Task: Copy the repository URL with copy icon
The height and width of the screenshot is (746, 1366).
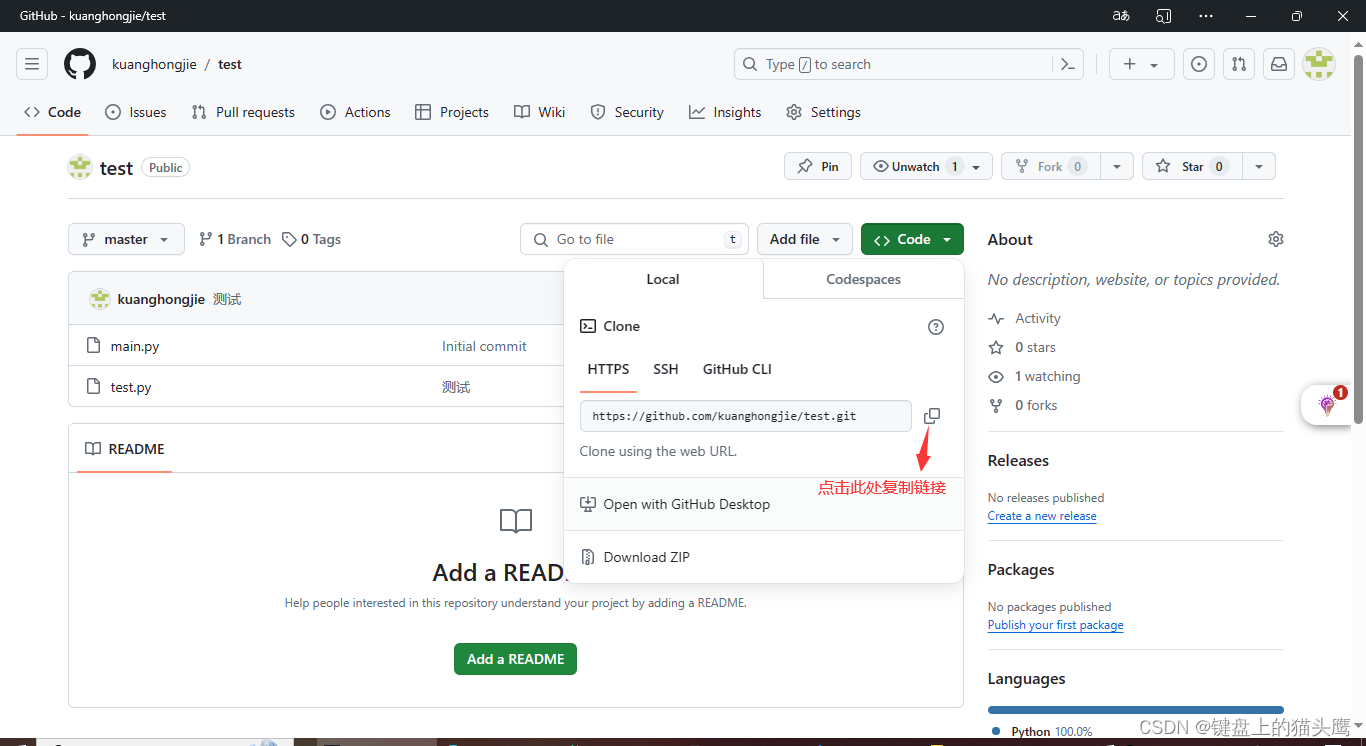Action: click(x=931, y=416)
